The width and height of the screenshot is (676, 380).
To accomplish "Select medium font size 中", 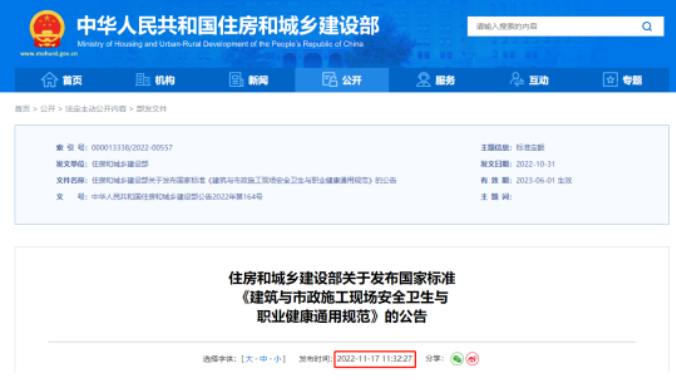I will (x=263, y=359).
